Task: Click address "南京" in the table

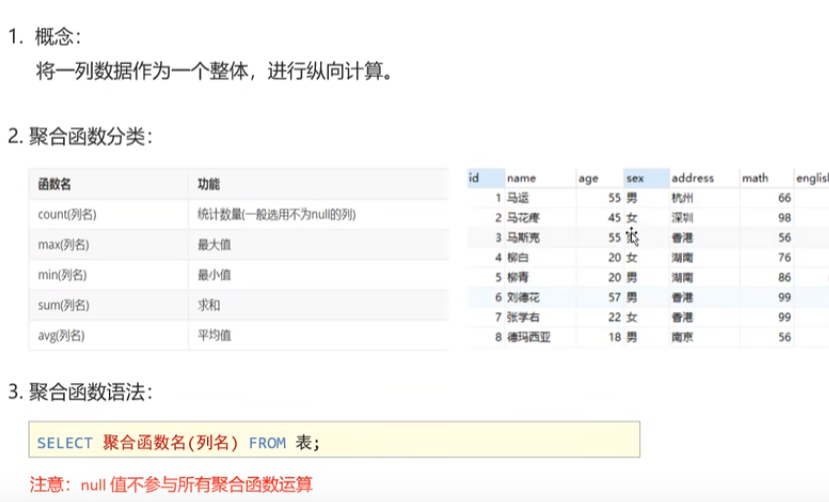Action: pyautogui.click(x=682, y=337)
